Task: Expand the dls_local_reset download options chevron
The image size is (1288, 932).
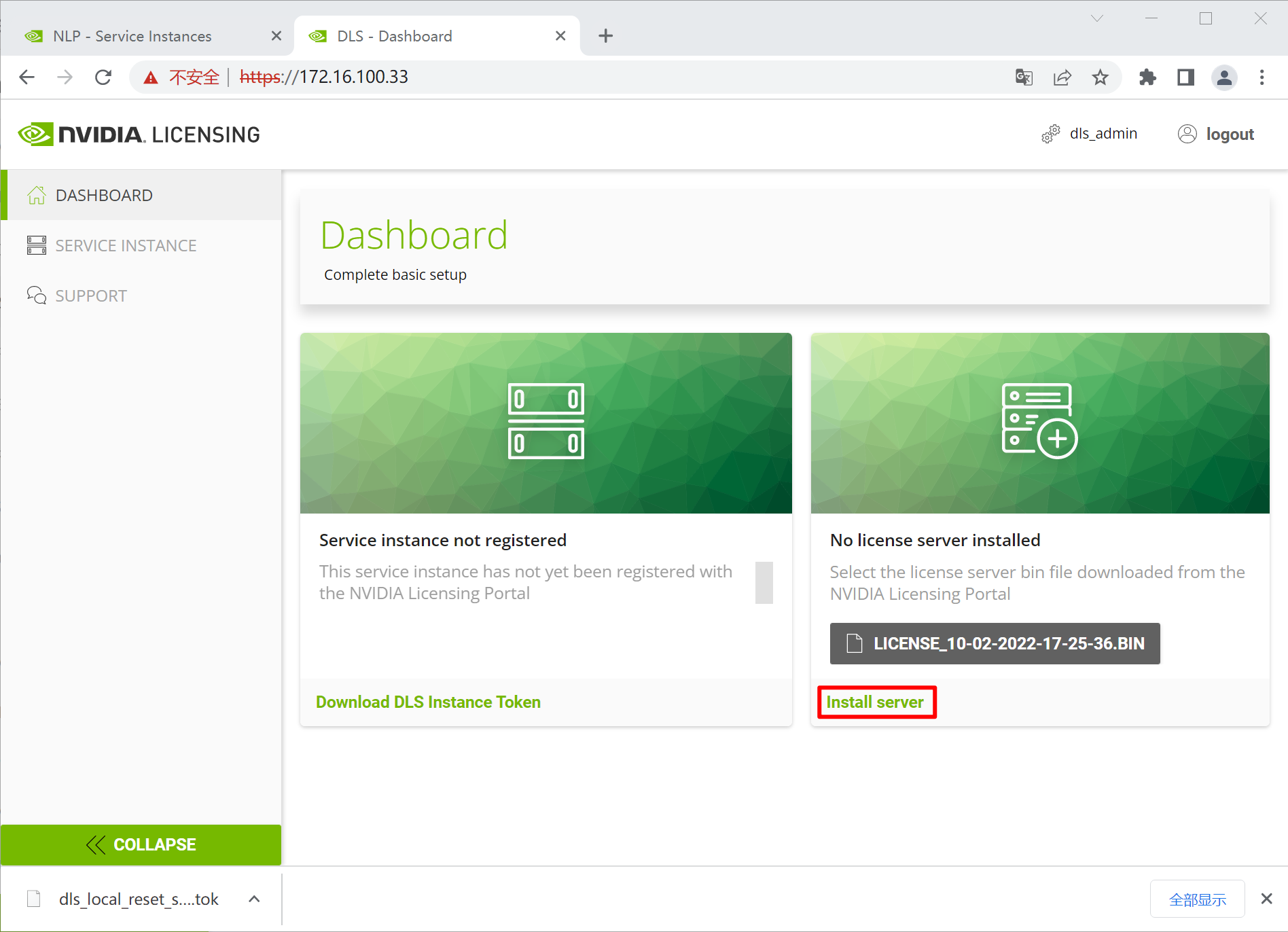Action: (254, 899)
